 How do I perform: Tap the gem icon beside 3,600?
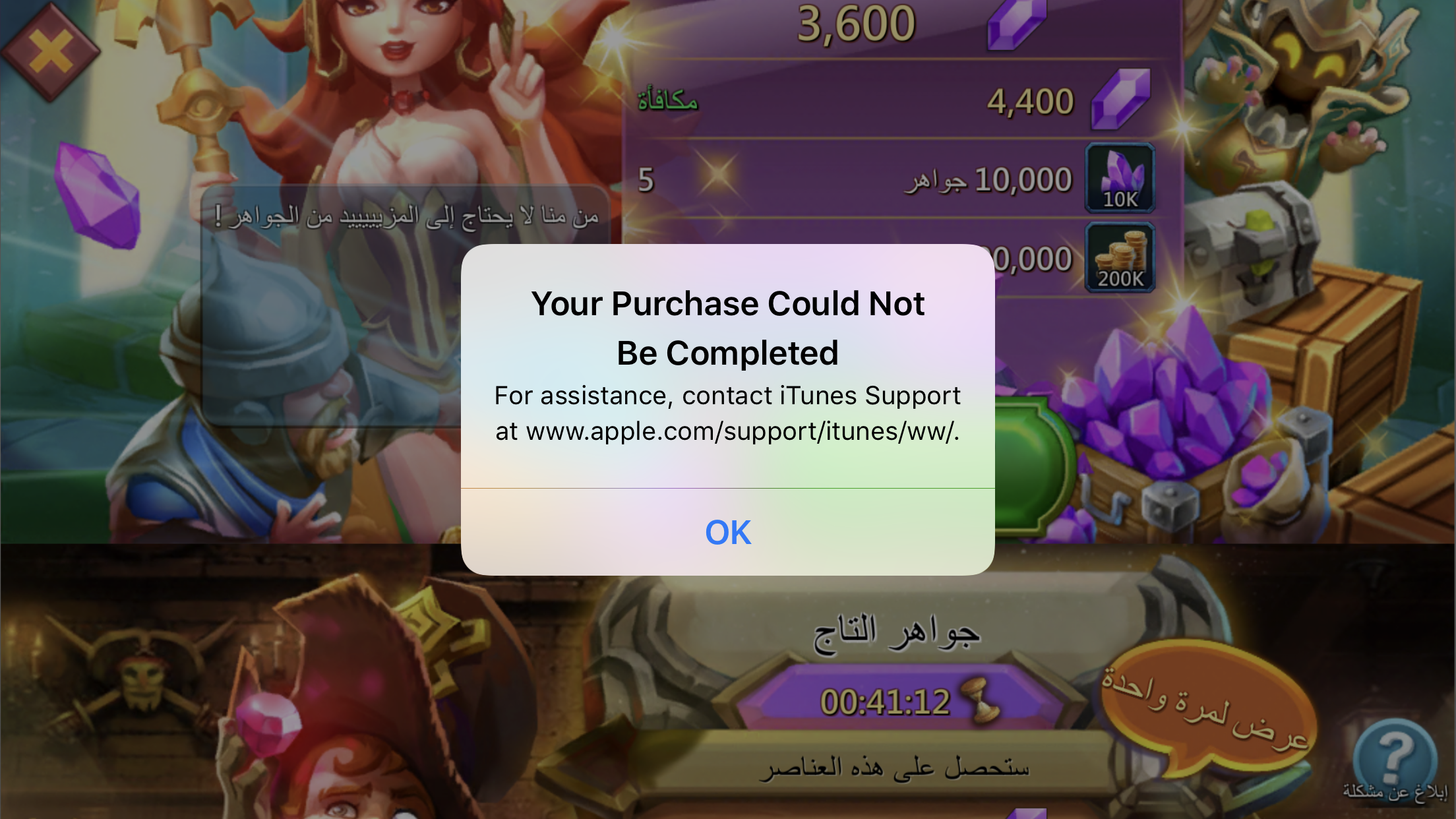point(1017,24)
